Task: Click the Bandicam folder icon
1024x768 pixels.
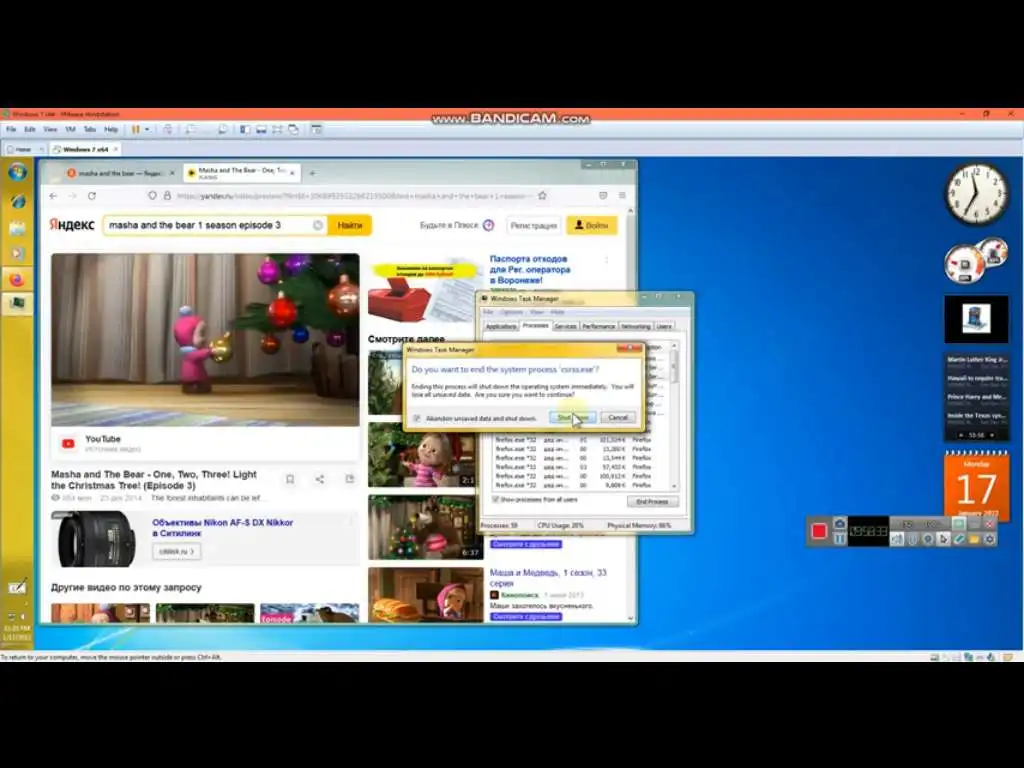Action: [x=974, y=539]
